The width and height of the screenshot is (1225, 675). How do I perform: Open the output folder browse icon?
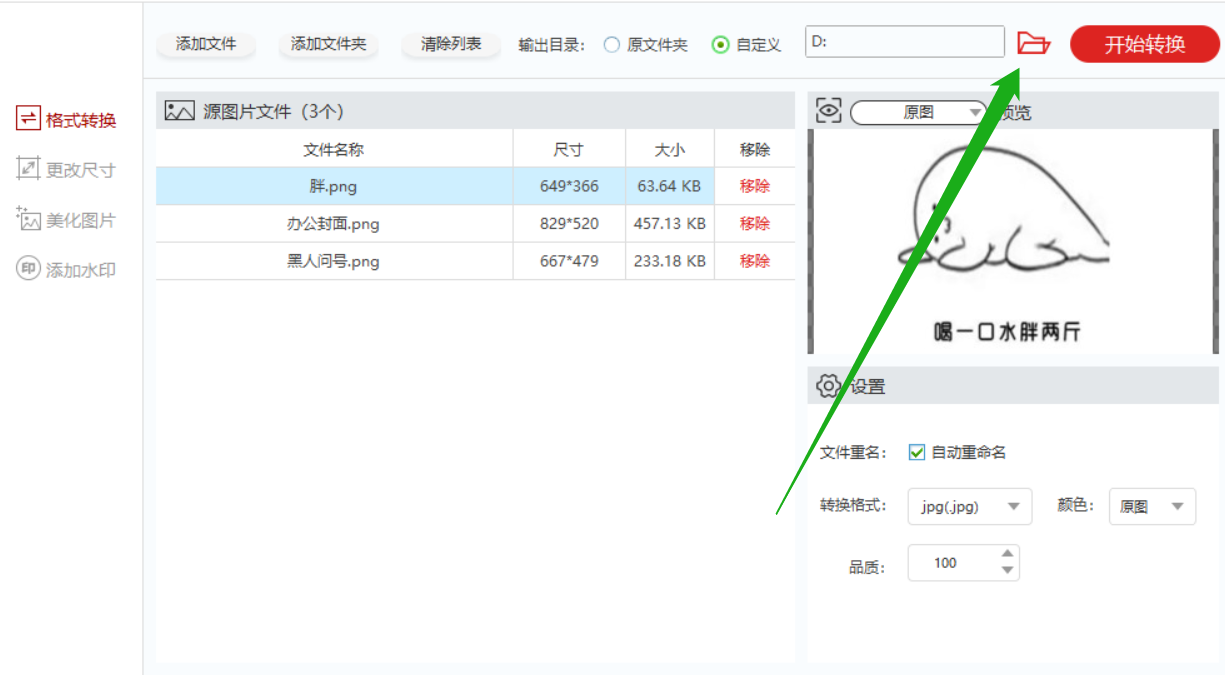[1034, 43]
